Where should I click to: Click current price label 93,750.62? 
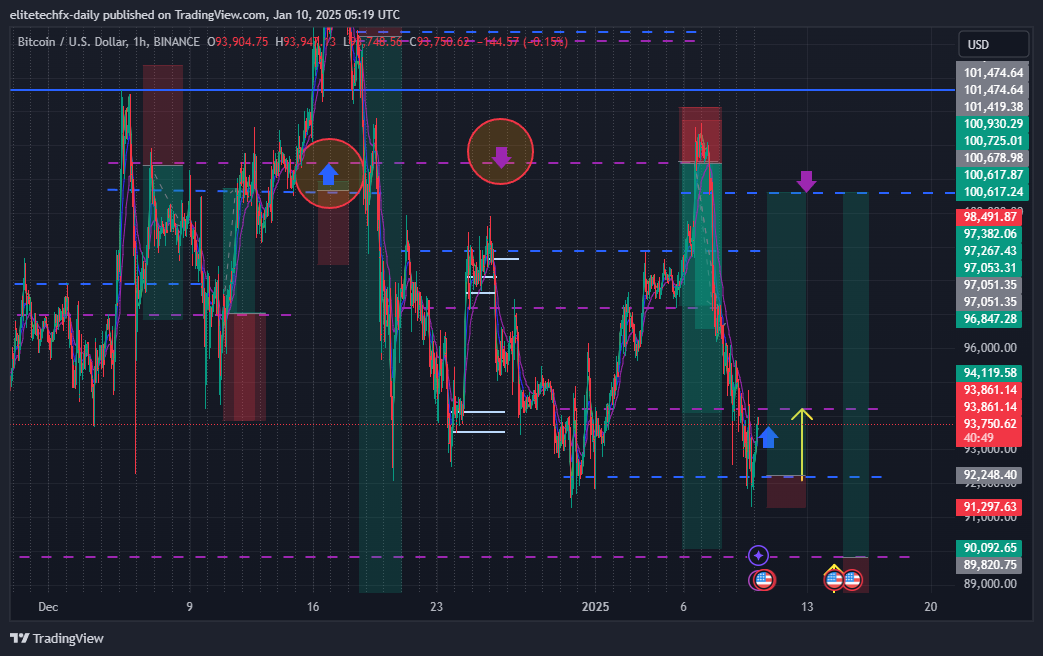(x=989, y=424)
